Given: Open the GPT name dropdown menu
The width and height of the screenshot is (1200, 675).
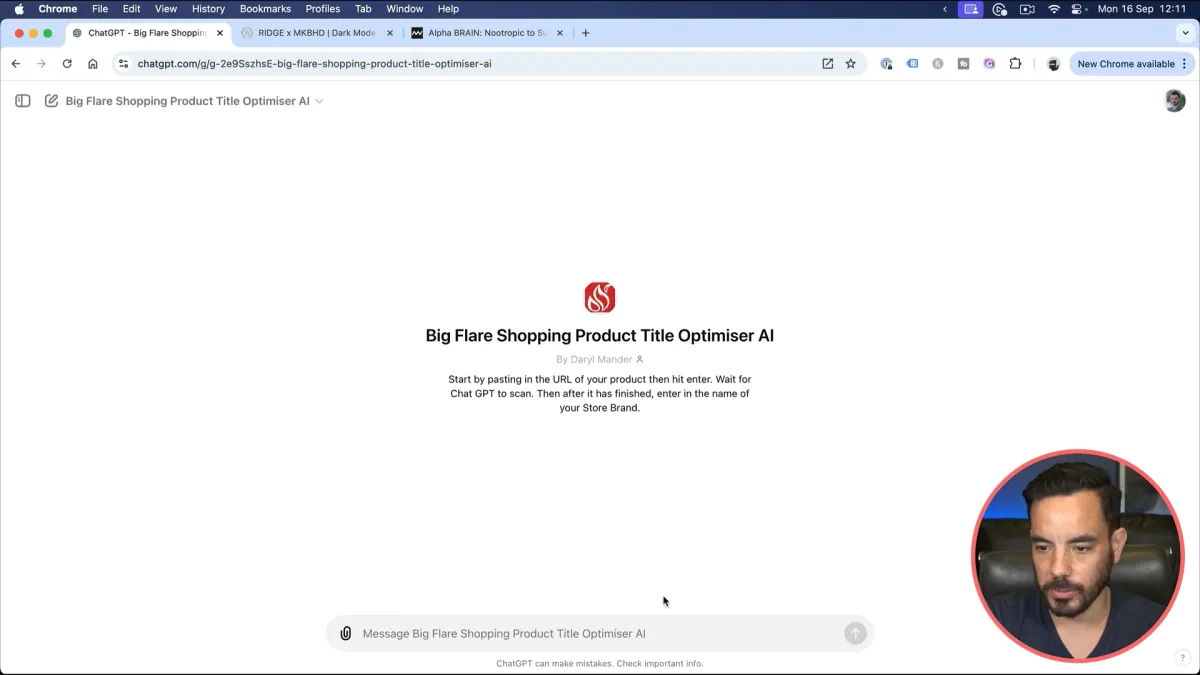Looking at the screenshot, I should (x=194, y=101).
